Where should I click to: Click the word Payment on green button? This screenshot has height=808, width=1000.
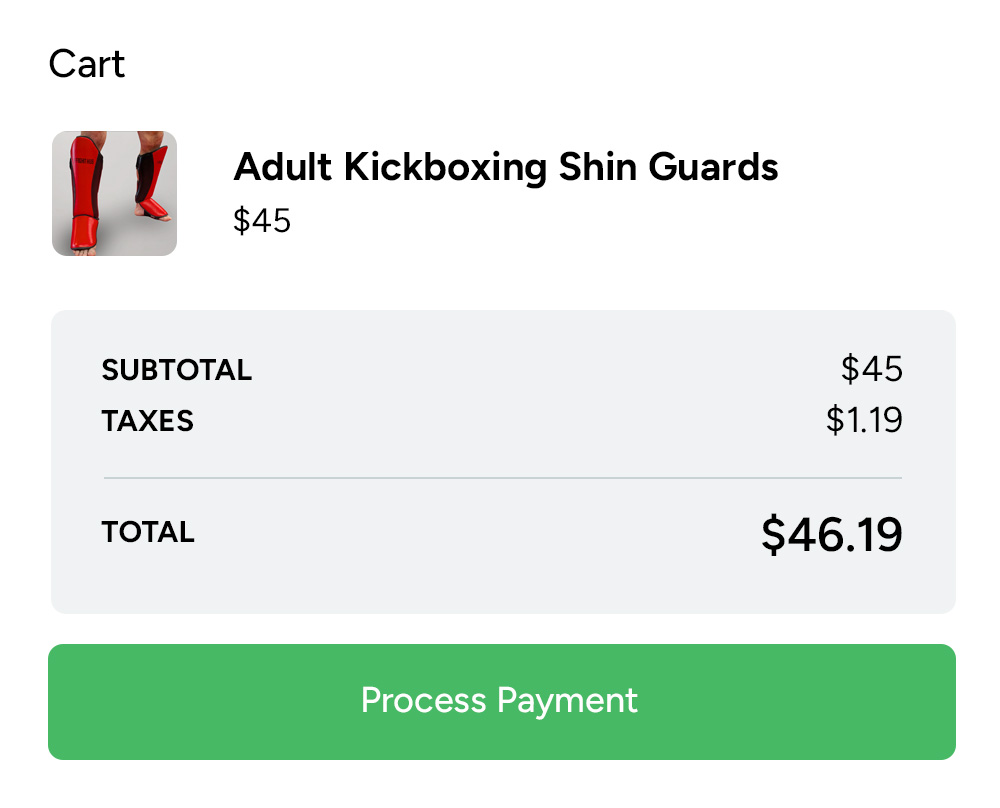click(567, 700)
